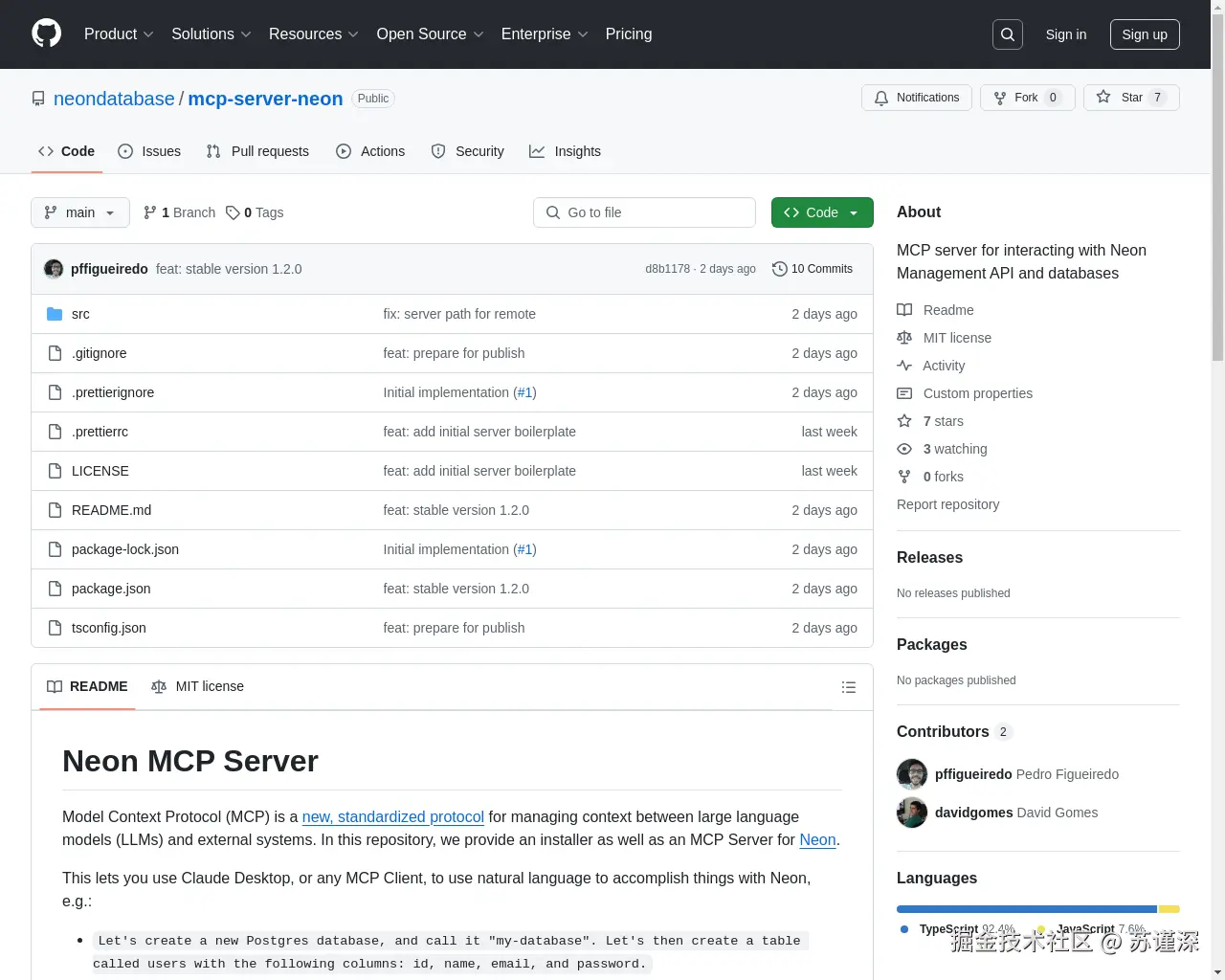Open the Pricing page
The height and width of the screenshot is (980, 1225).
click(629, 34)
